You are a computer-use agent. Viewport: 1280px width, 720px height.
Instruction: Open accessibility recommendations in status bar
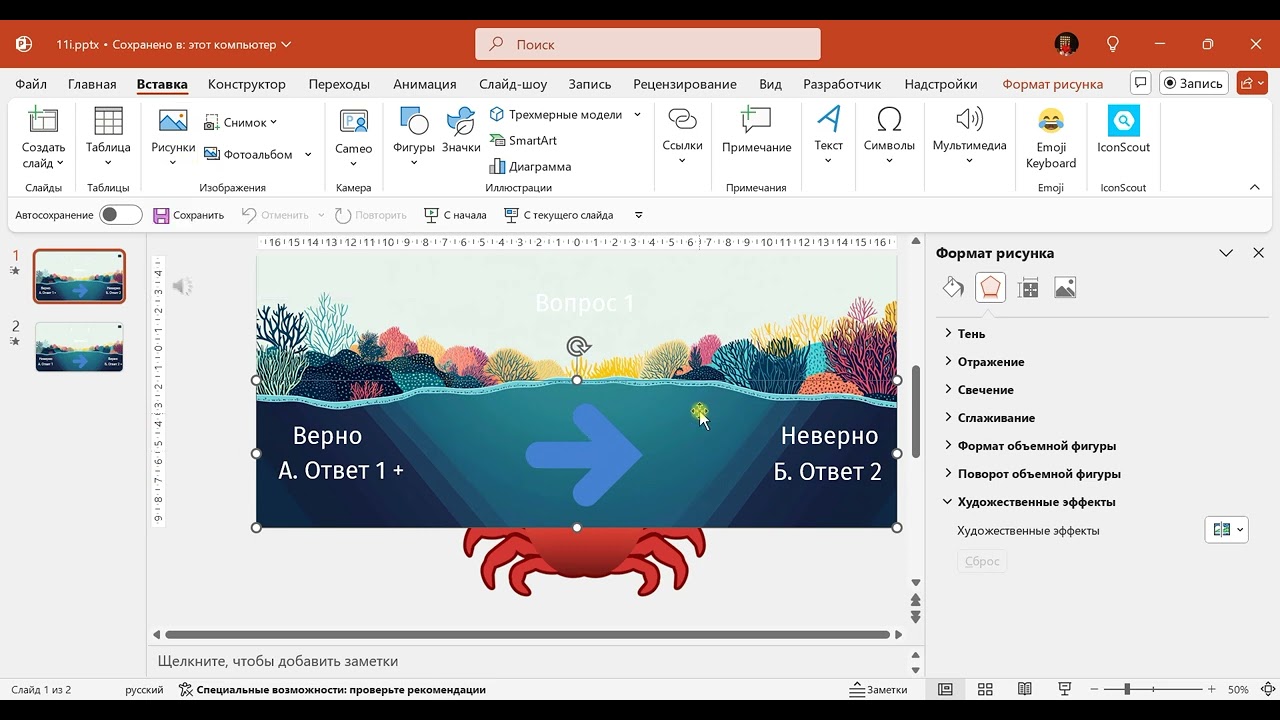pos(332,689)
